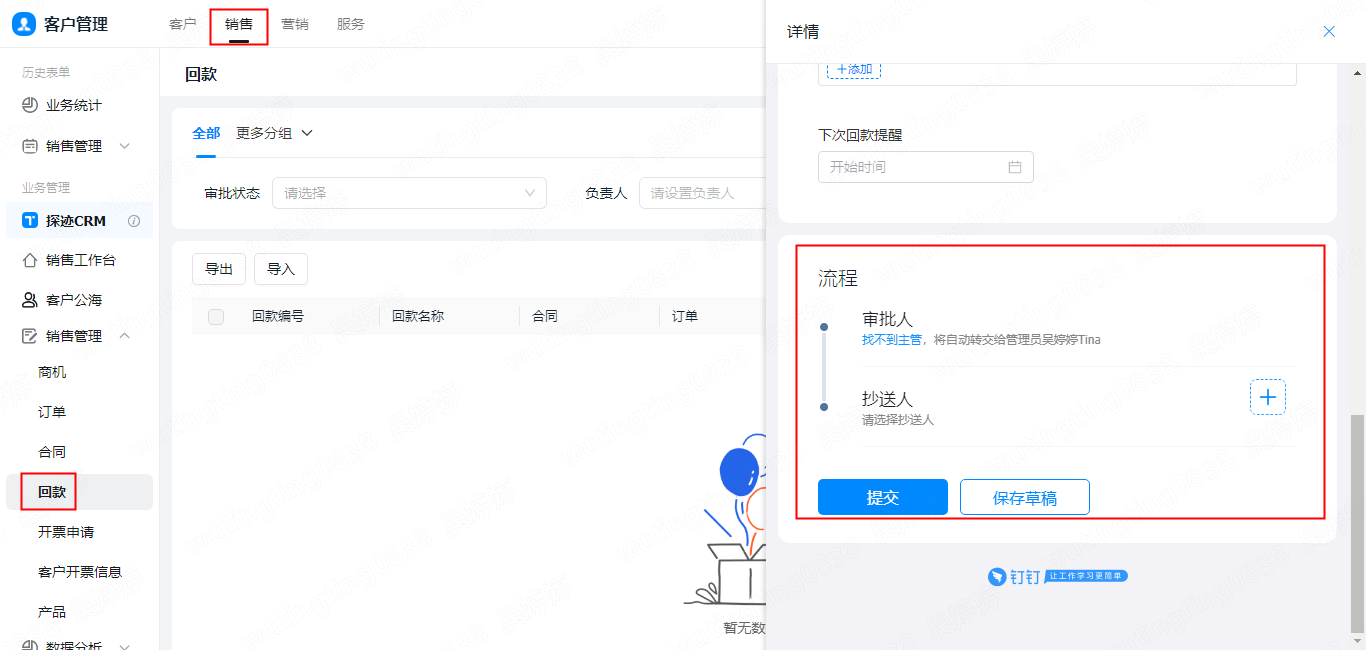Add a 抄送人 with the plus icon

pyautogui.click(x=1268, y=397)
